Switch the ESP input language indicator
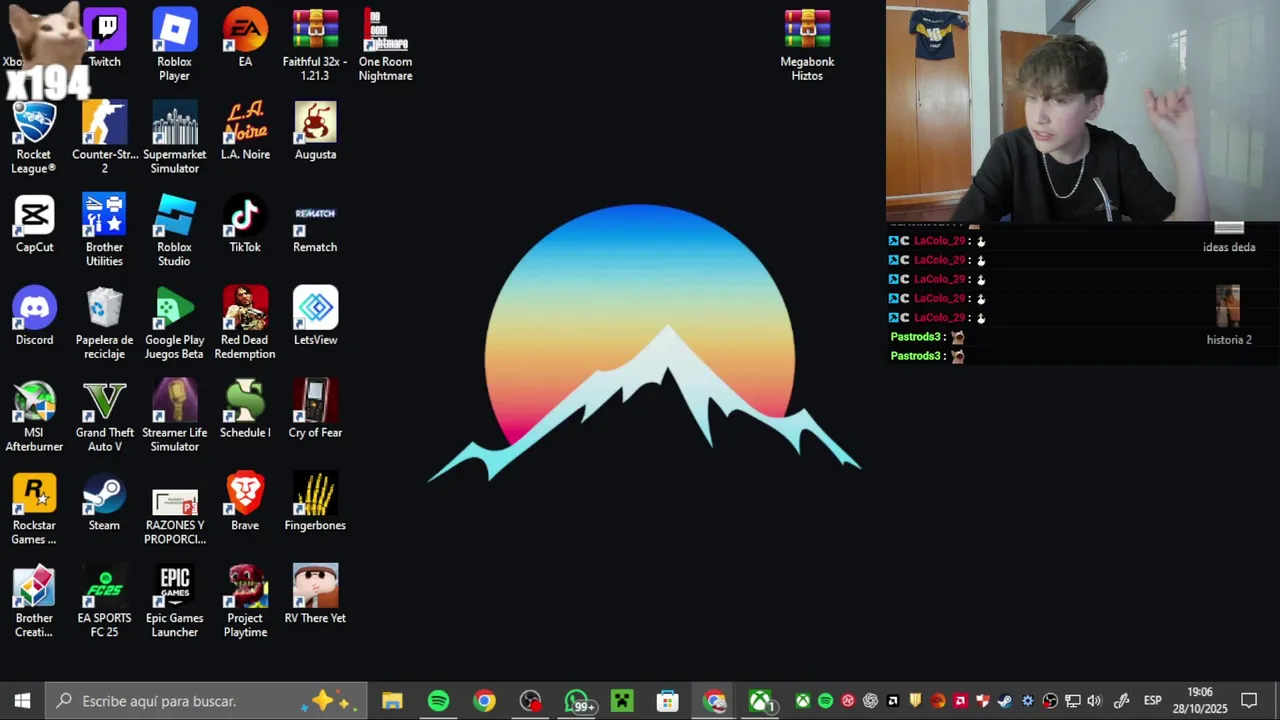This screenshot has height=720, width=1280. point(1152,701)
